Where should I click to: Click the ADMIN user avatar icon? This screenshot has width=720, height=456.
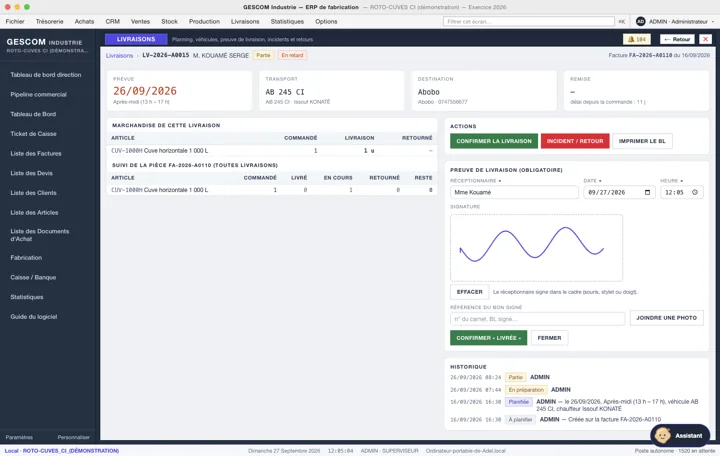(641, 22)
